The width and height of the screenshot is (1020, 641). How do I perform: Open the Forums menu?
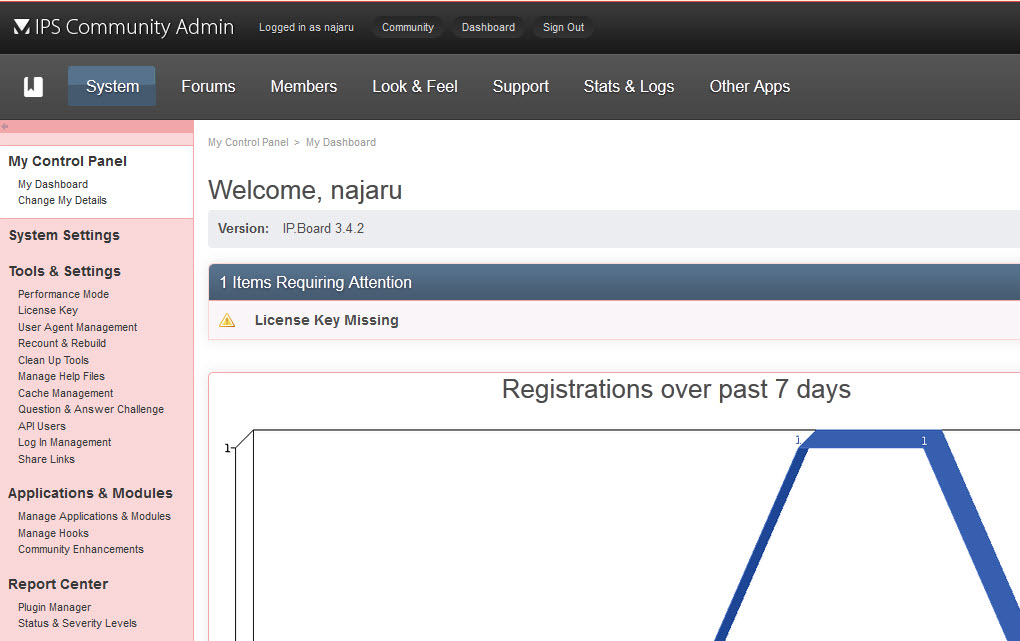pos(208,86)
